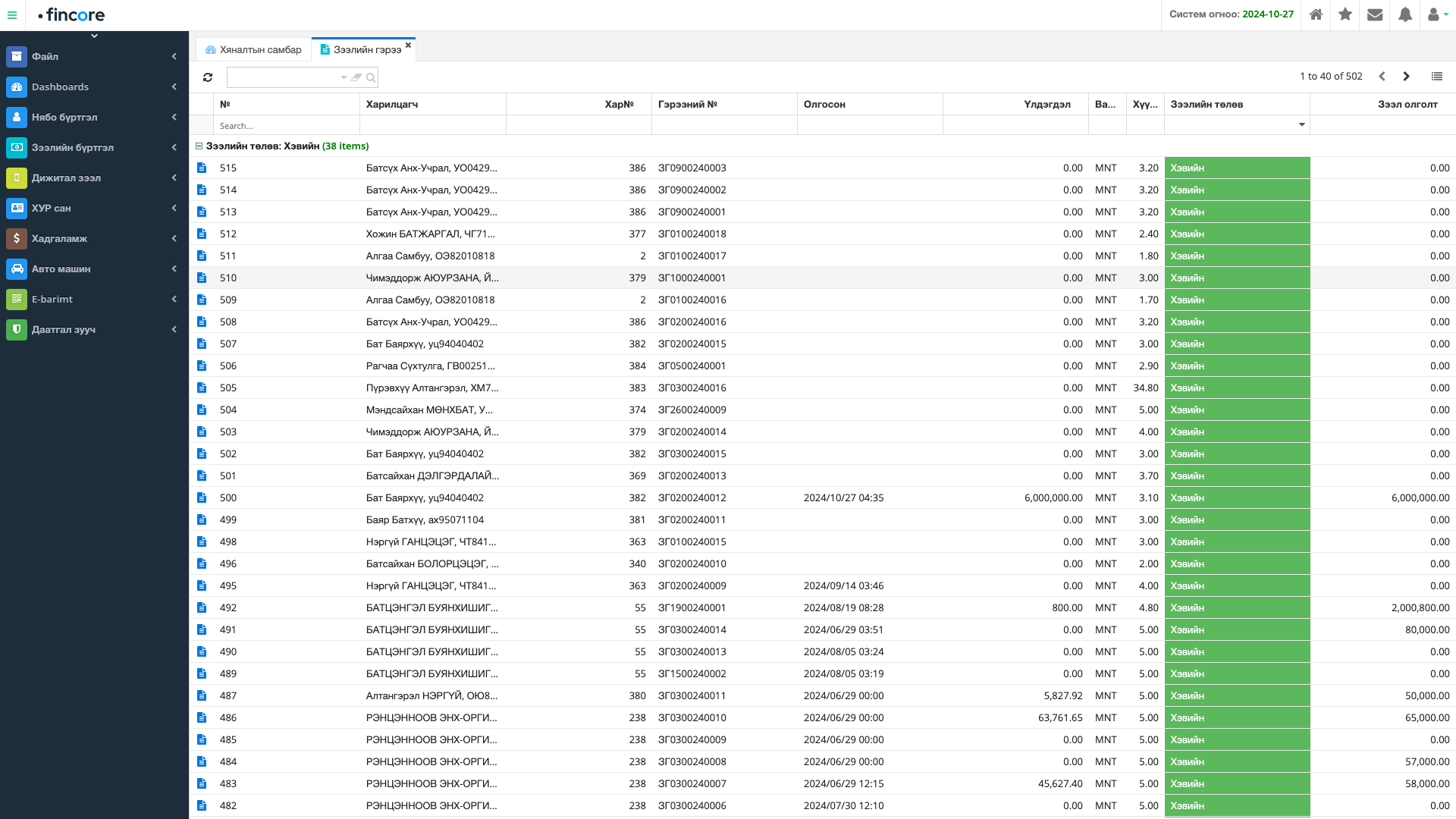This screenshot has height=819, width=1456.
Task: Click the № column Search filter field
Action: 287,126
